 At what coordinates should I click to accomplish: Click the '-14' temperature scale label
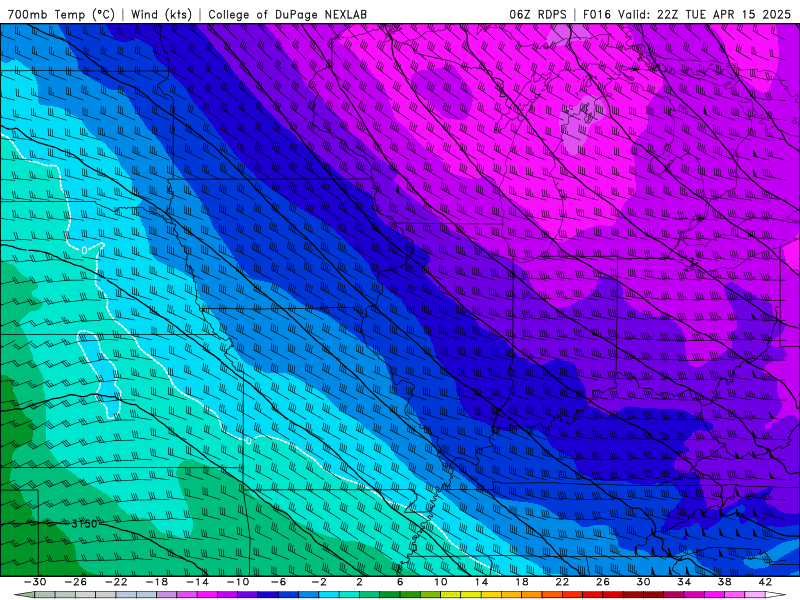(x=197, y=582)
